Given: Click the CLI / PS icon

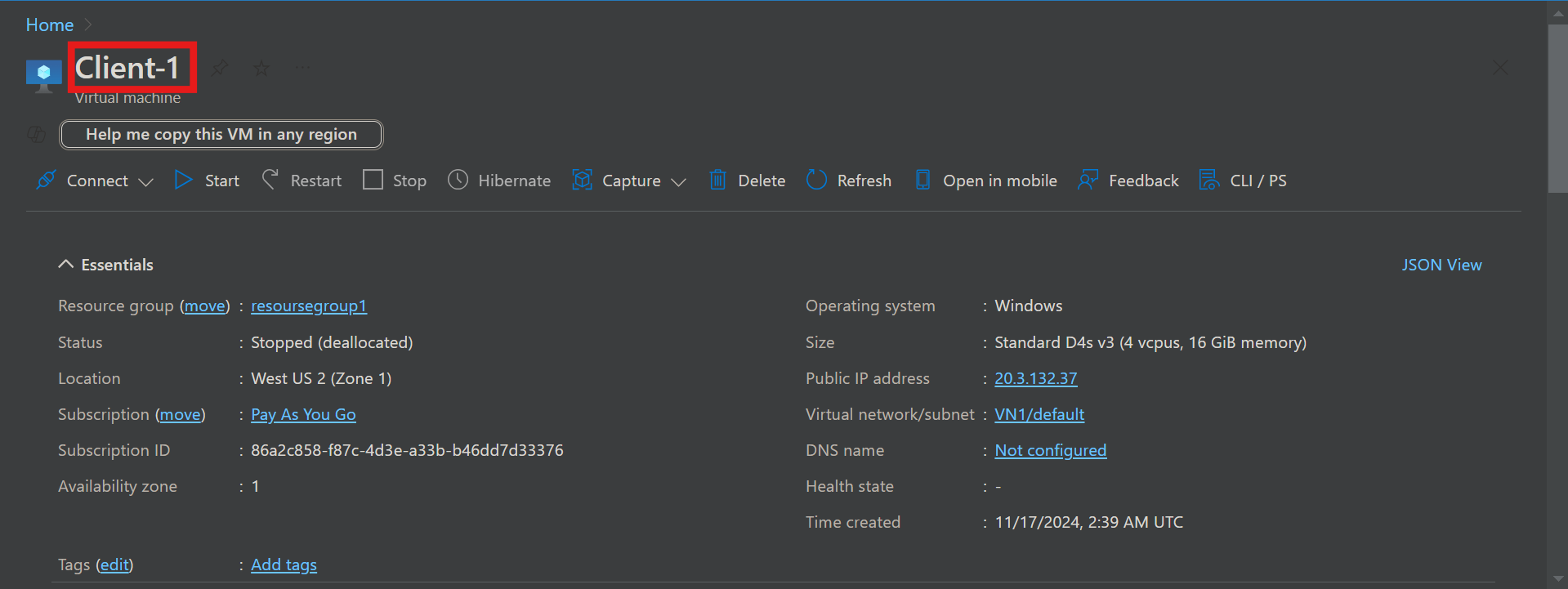Looking at the screenshot, I should tap(1209, 180).
